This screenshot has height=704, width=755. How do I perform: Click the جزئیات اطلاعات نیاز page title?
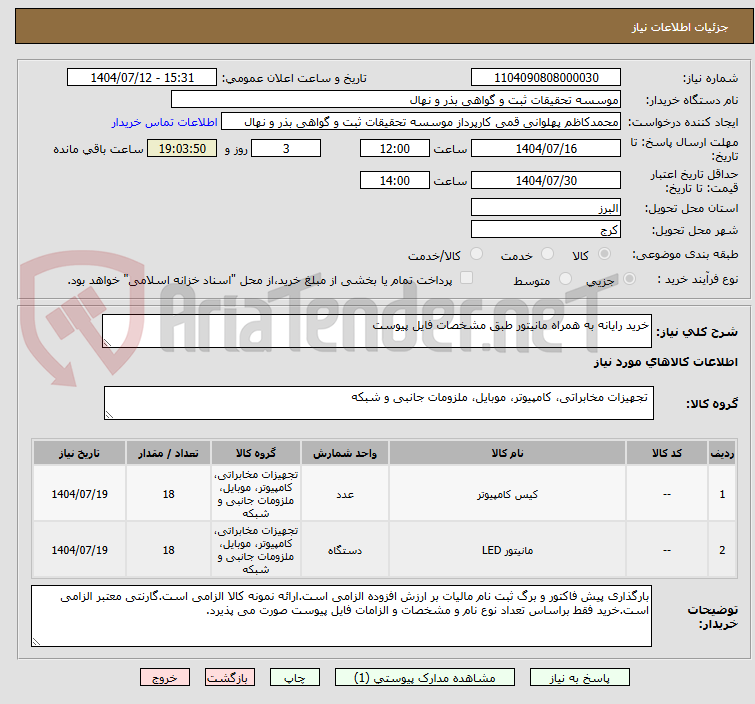click(680, 27)
